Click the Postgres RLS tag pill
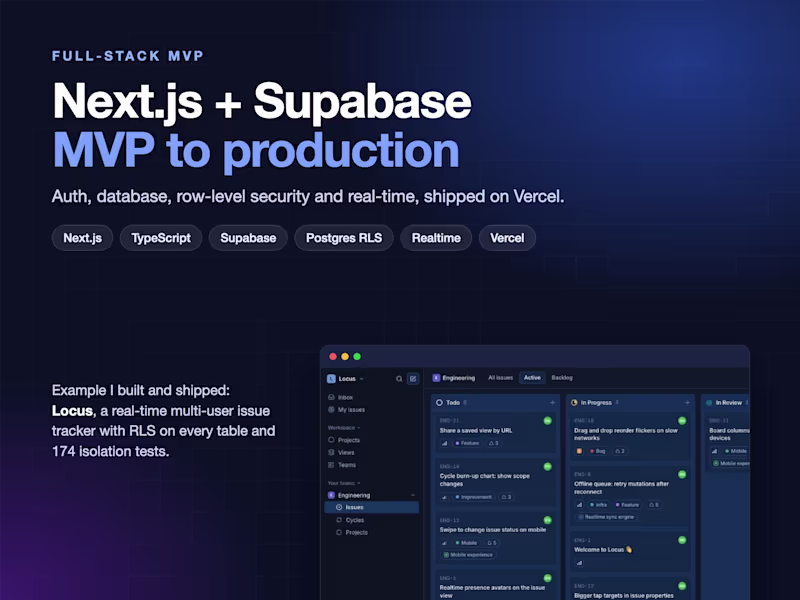Viewport: 800px width, 600px height. pos(344,238)
